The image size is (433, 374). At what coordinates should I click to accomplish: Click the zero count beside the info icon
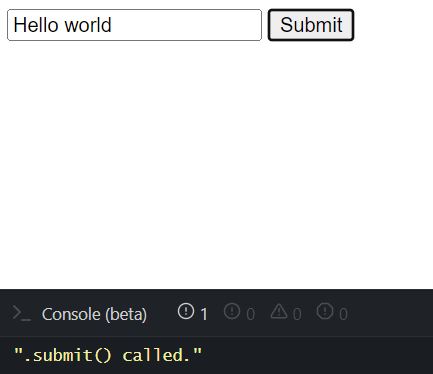250,314
